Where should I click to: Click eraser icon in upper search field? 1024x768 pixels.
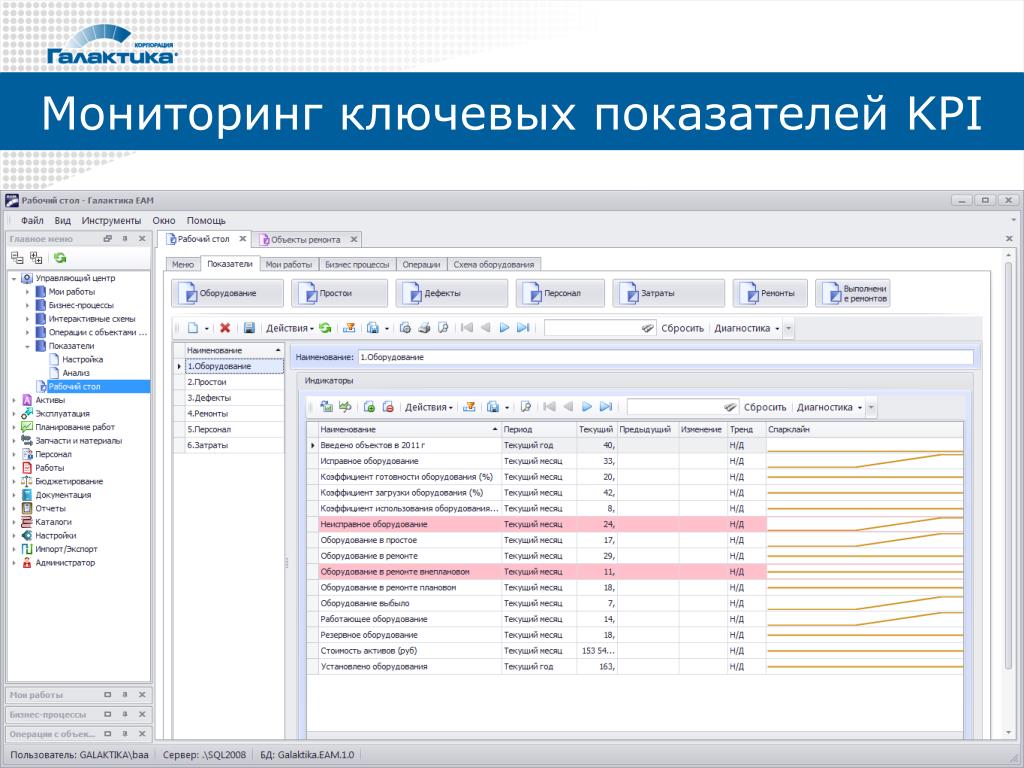click(648, 328)
